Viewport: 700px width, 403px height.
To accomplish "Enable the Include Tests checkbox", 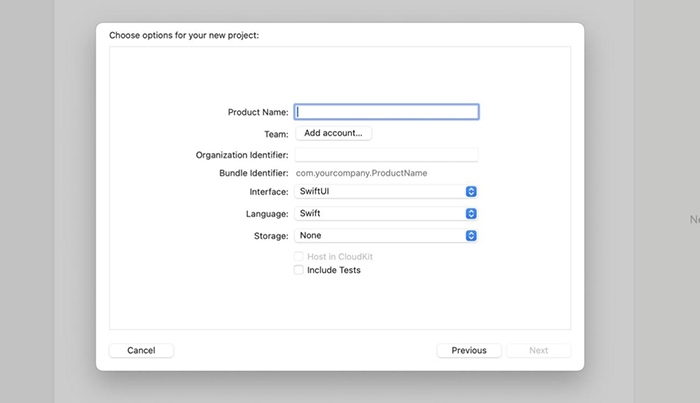I will [299, 270].
